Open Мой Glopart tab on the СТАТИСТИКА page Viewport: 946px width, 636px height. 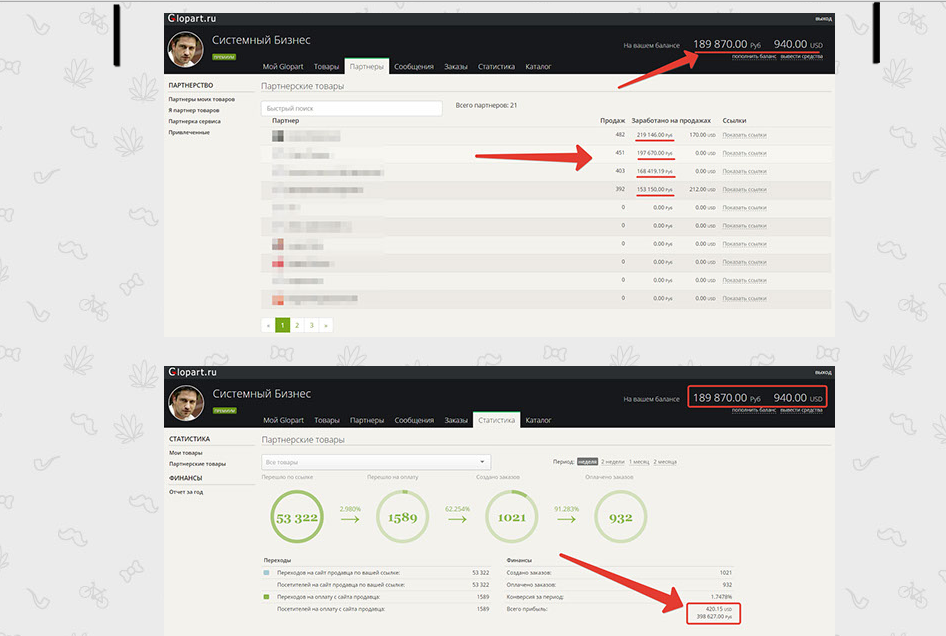[284, 420]
